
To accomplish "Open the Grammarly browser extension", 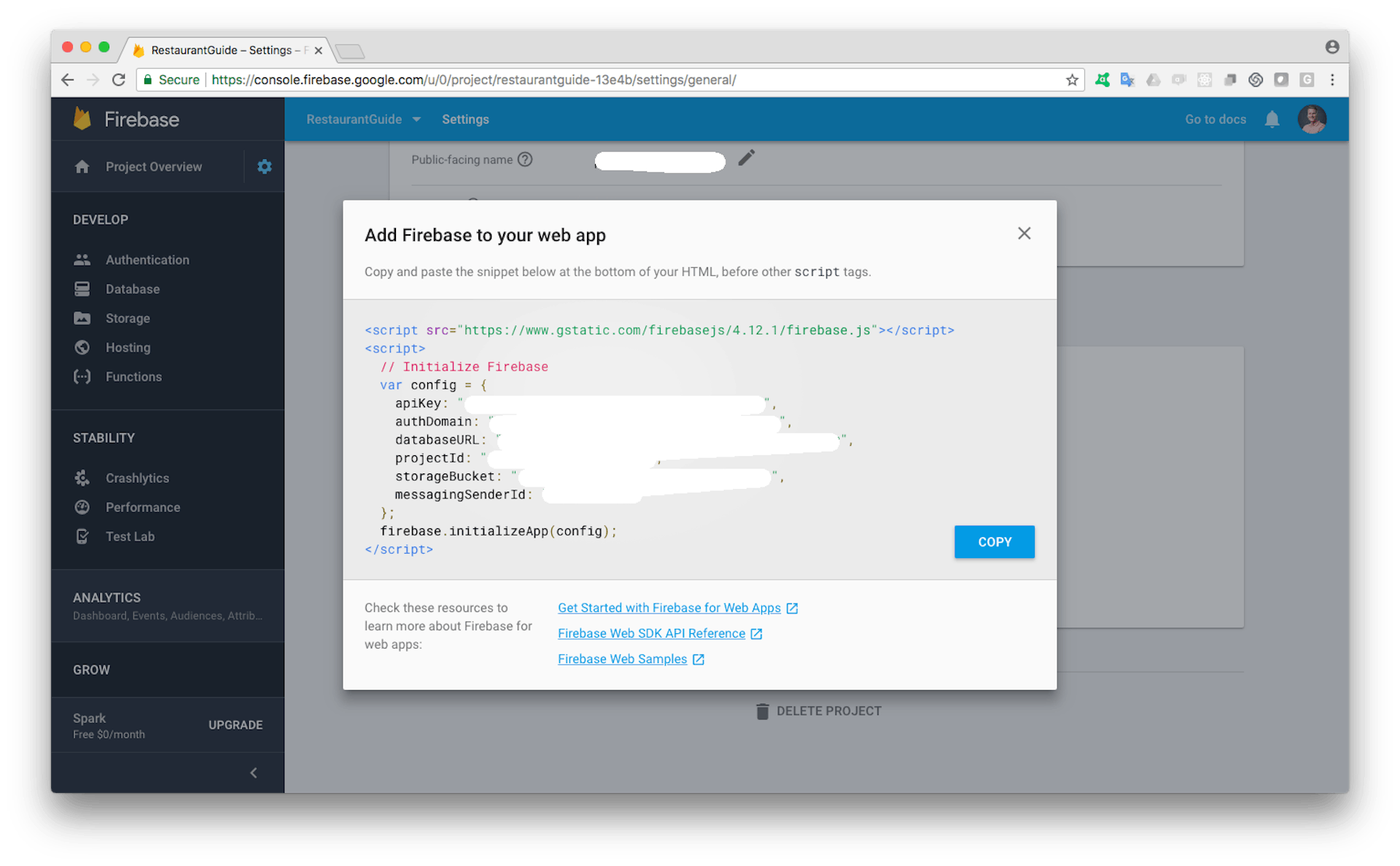I will tap(1307, 80).
